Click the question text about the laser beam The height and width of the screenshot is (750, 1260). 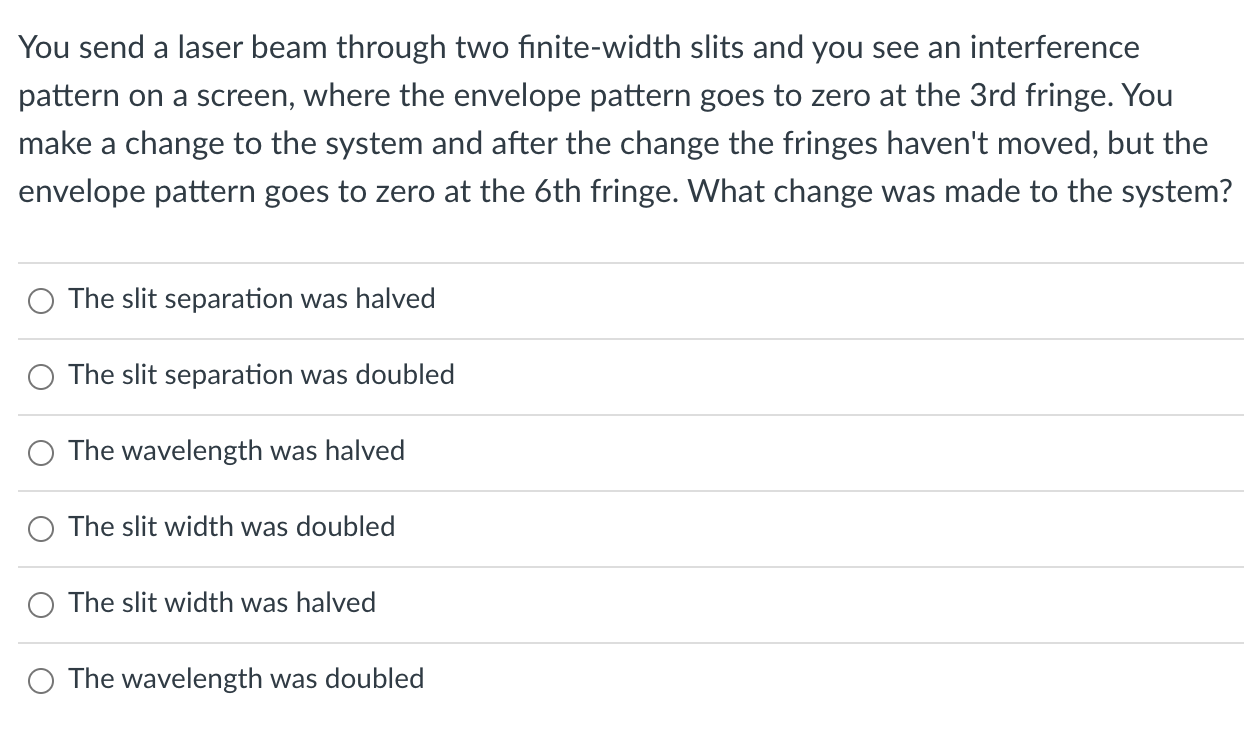point(620,120)
